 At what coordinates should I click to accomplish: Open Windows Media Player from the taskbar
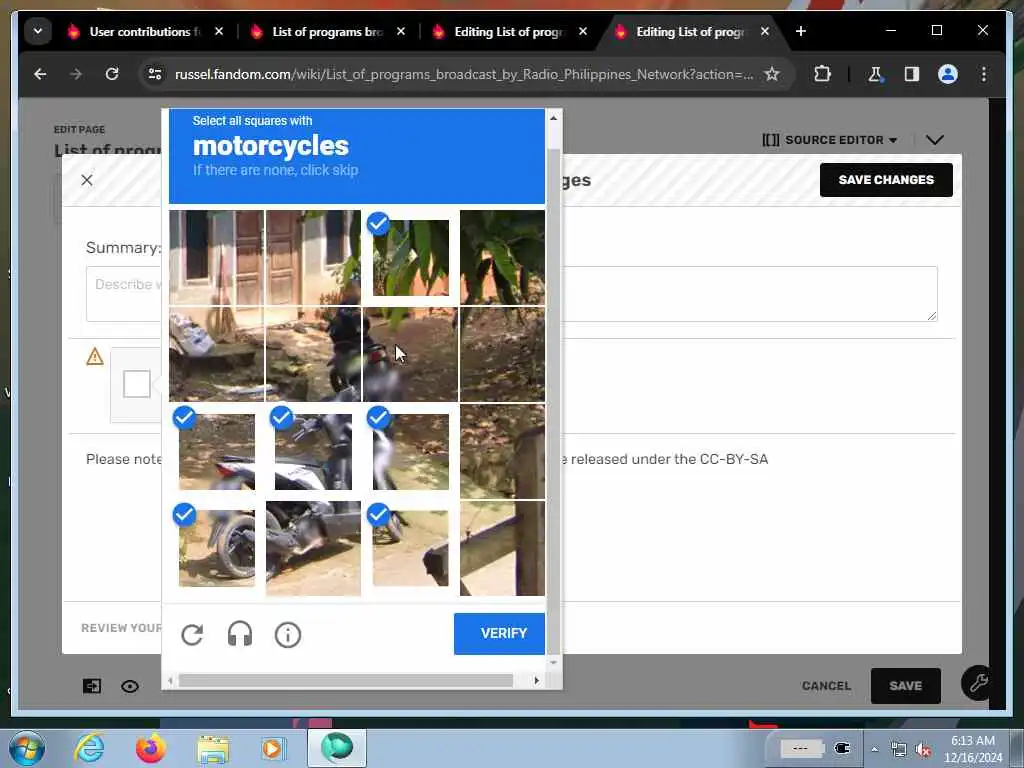click(272, 748)
